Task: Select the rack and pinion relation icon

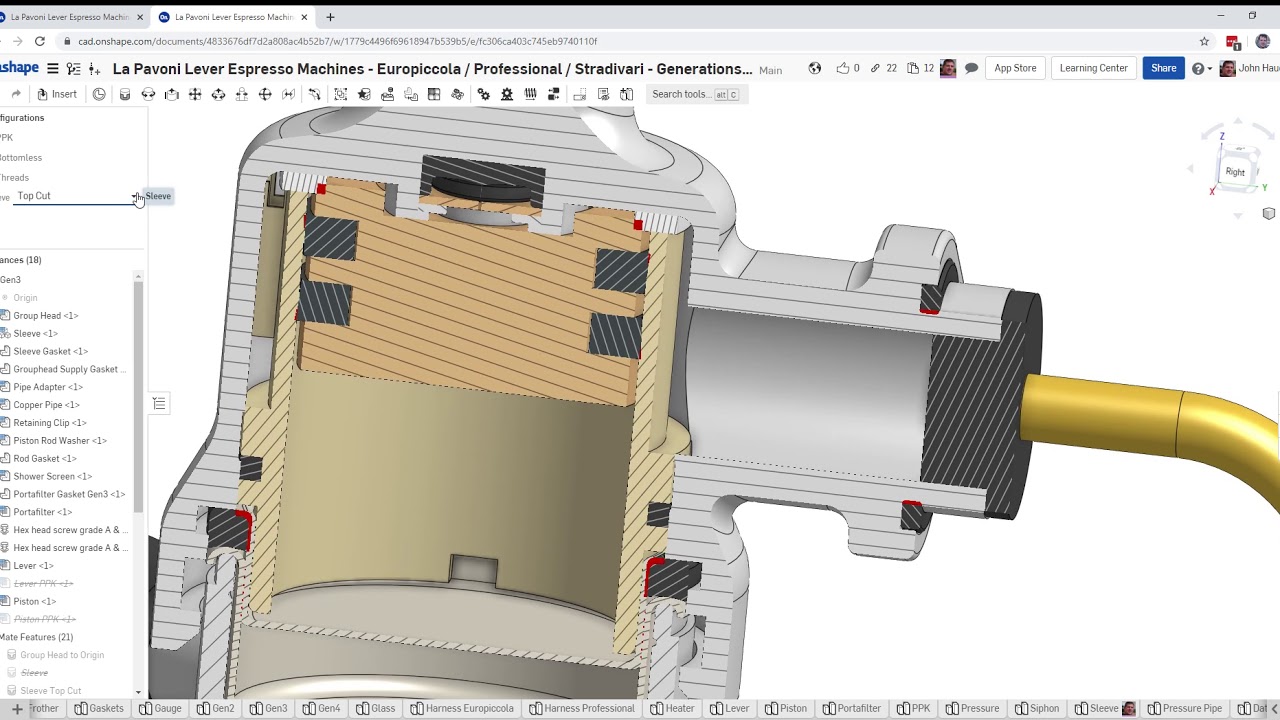Action: pyautogui.click(x=507, y=94)
